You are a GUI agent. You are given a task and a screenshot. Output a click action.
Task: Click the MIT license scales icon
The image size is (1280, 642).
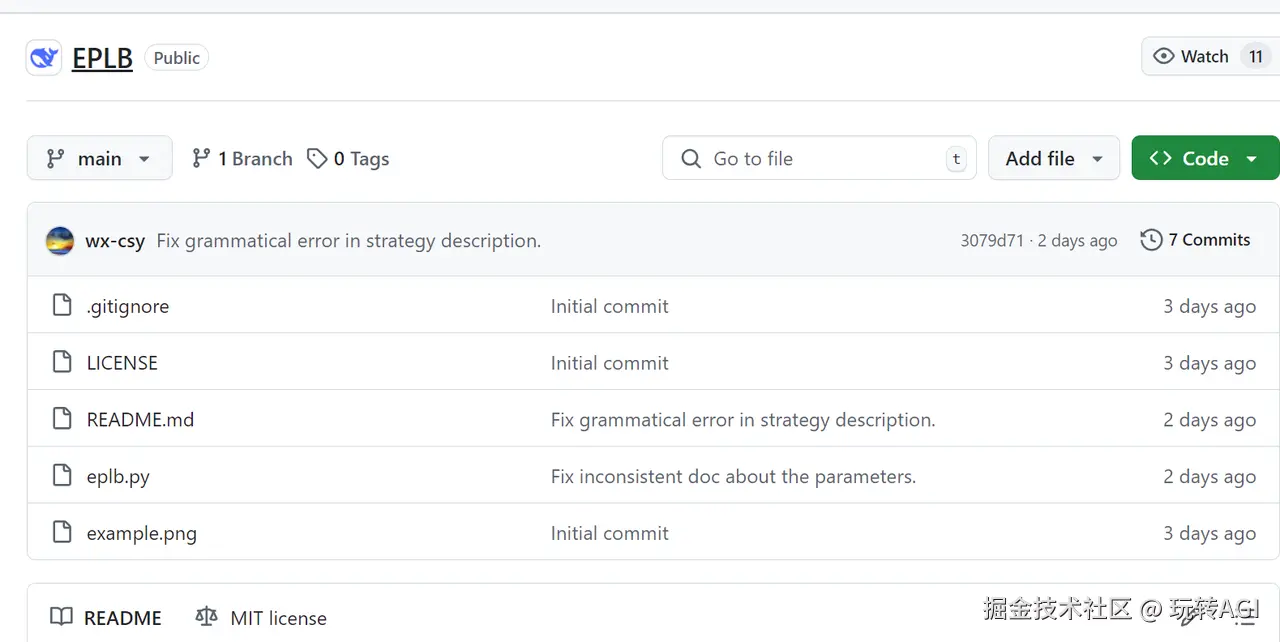coord(207,617)
